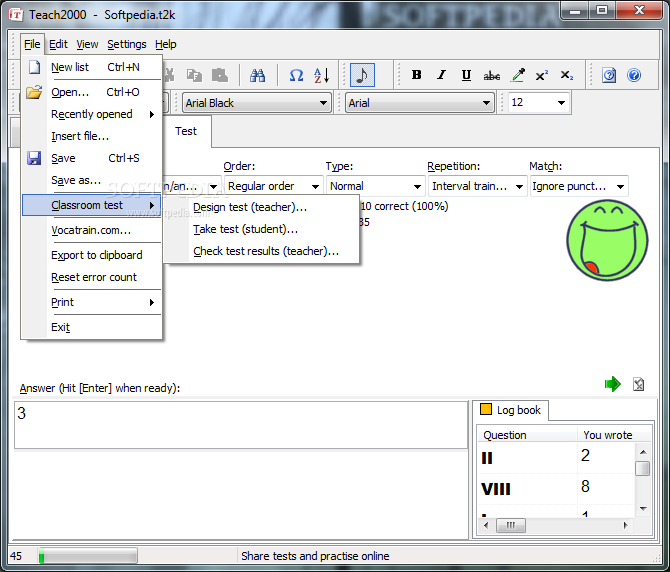Click the discard document icon near answer
Viewport: 670px width, 572px height.
[638, 384]
